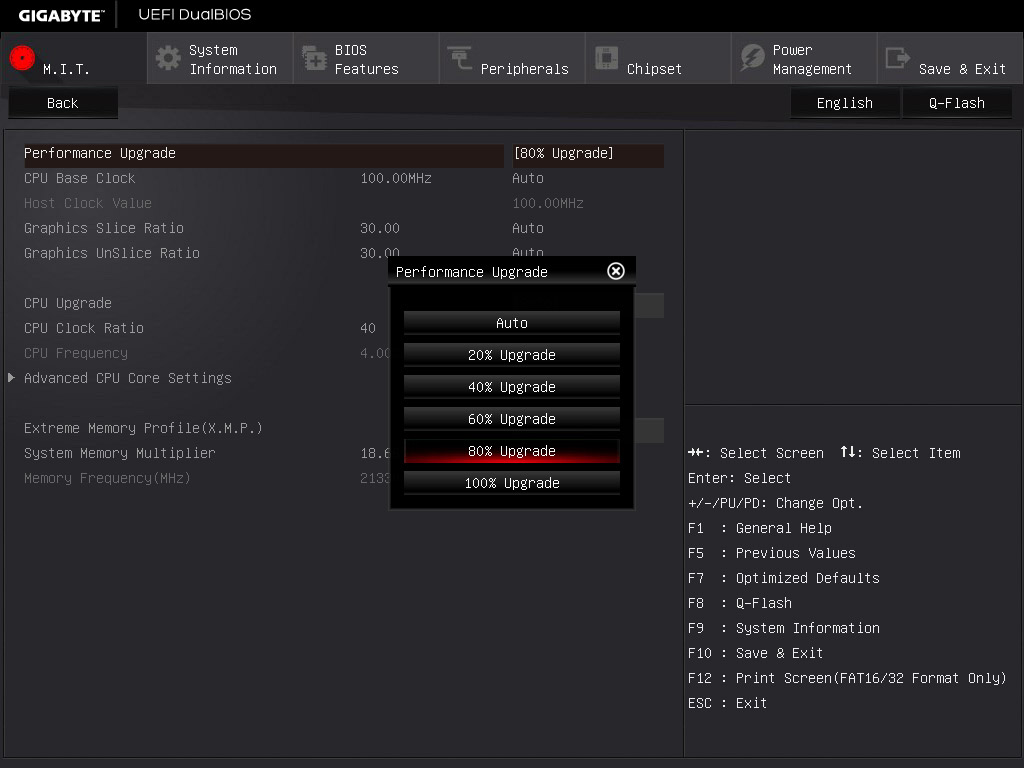Select the CPU Clock Ratio setting
The width and height of the screenshot is (1024, 768).
click(x=84, y=328)
